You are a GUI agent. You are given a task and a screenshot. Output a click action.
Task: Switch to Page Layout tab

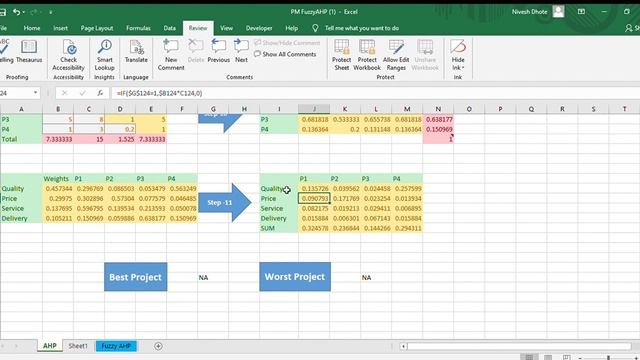[97, 28]
